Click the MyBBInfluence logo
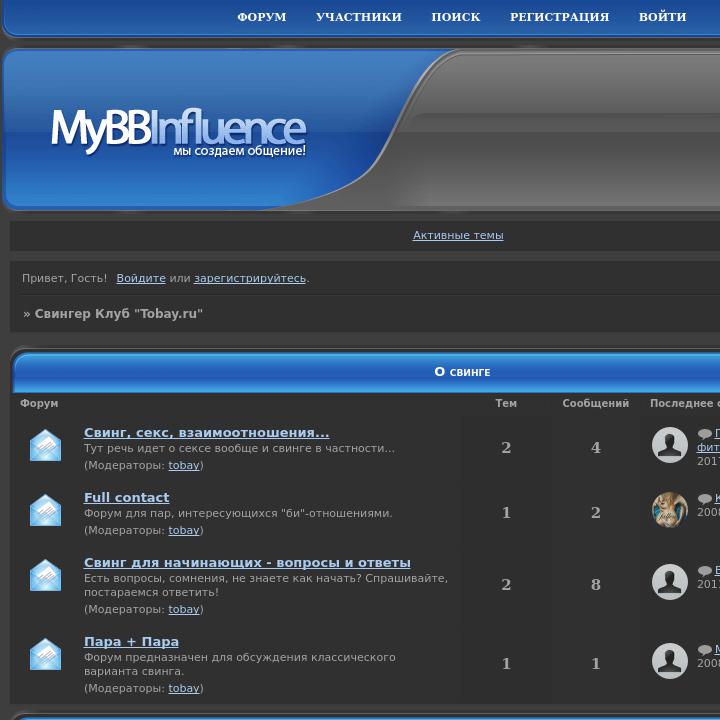This screenshot has height=720, width=720. coord(178,131)
